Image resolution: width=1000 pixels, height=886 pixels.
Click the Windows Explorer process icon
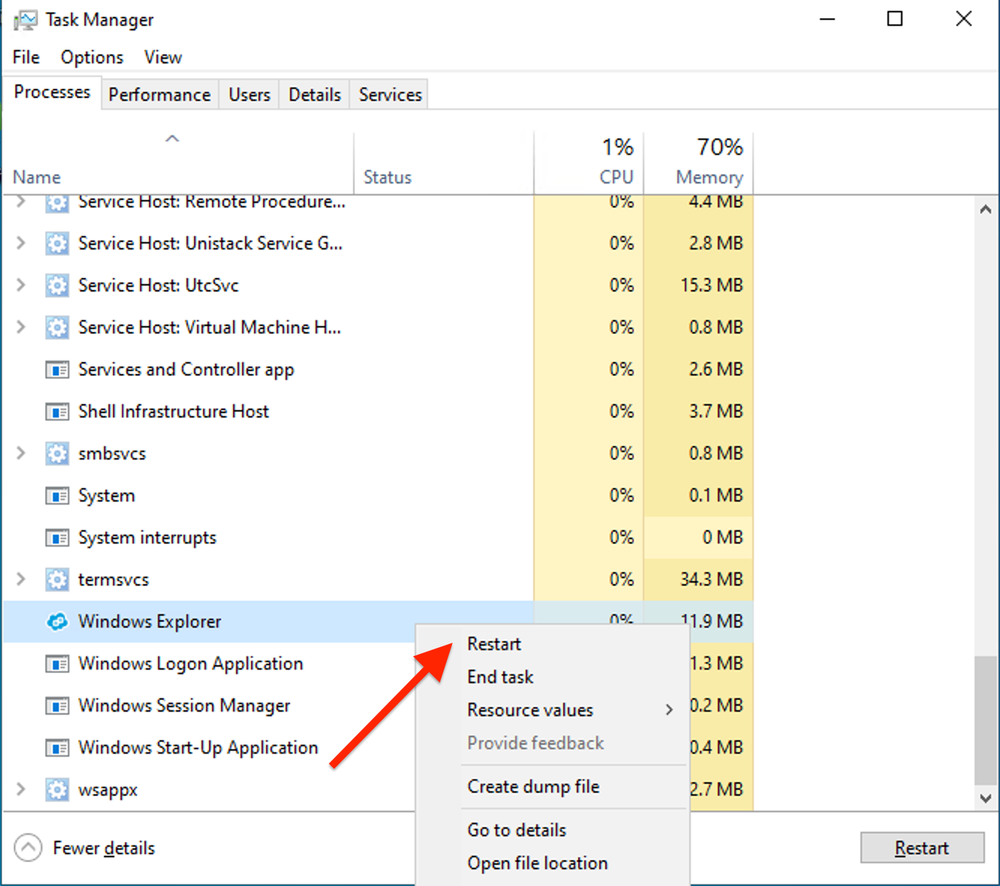(x=57, y=621)
